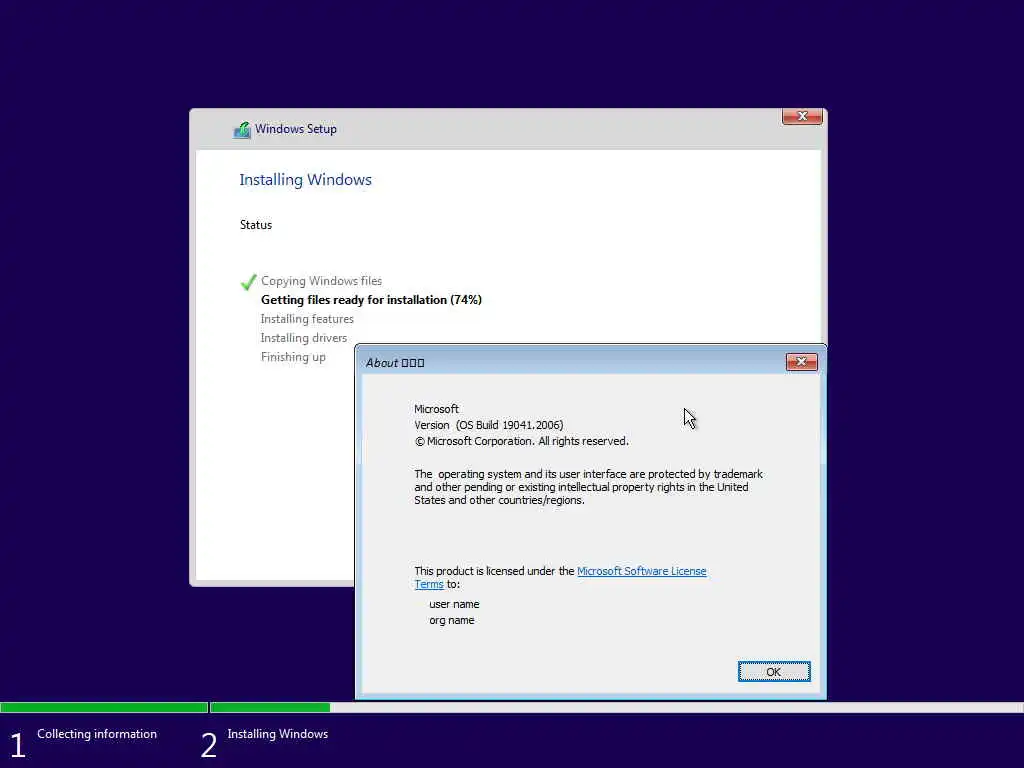Viewport: 1024px width, 768px height.
Task: Click the green checkmark beside Copying Windows files
Action: coord(248,281)
